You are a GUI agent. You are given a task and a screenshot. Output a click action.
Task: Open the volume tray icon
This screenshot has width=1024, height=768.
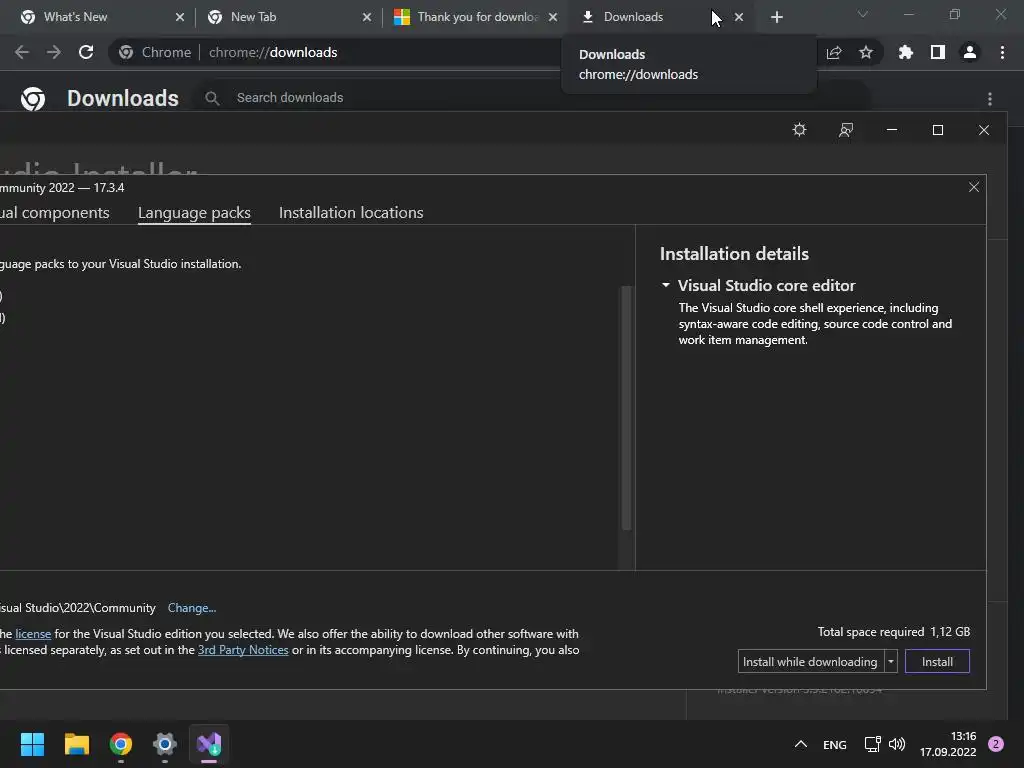tap(897, 744)
